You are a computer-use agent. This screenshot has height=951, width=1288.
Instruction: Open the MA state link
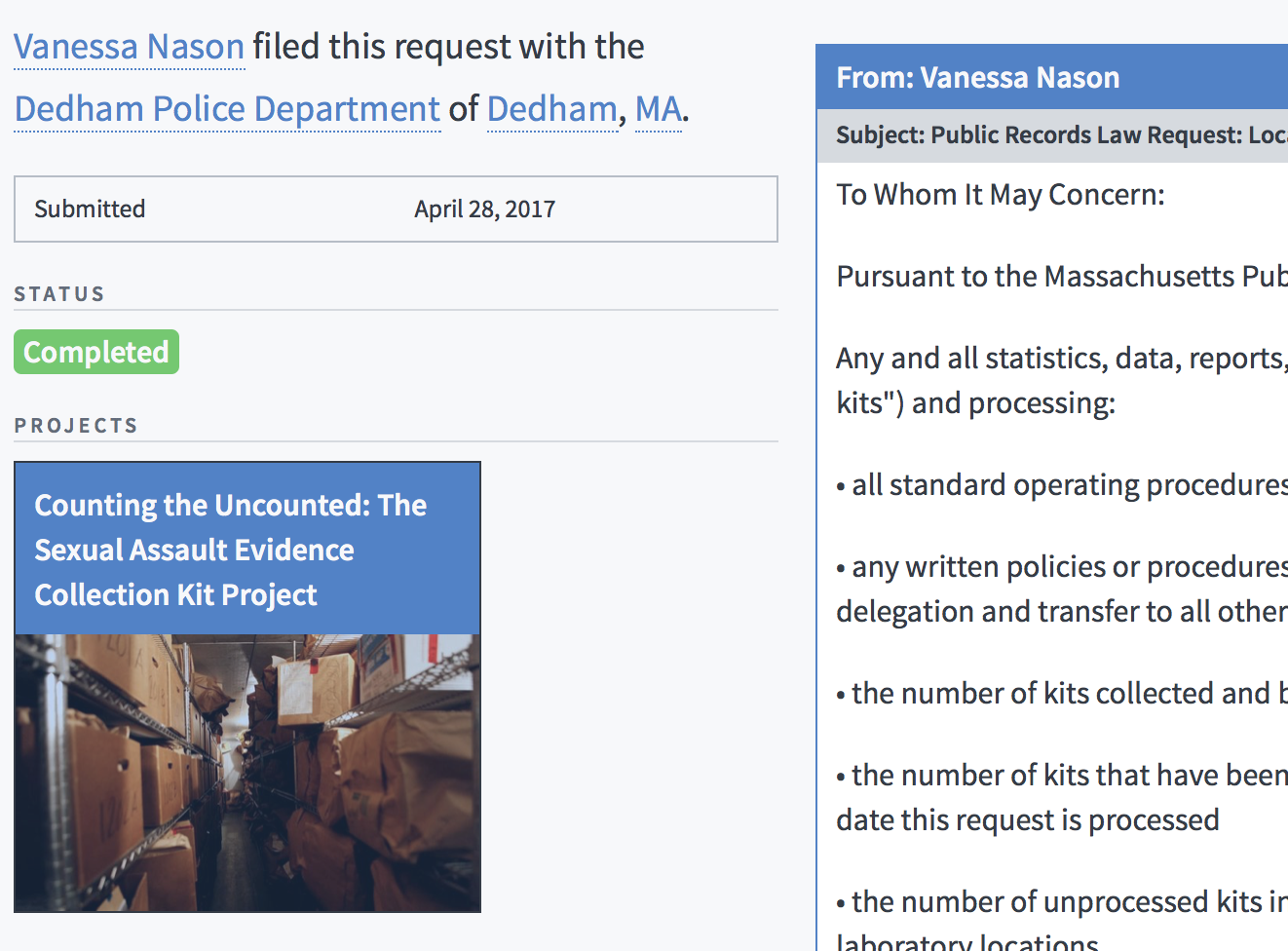pos(659,109)
